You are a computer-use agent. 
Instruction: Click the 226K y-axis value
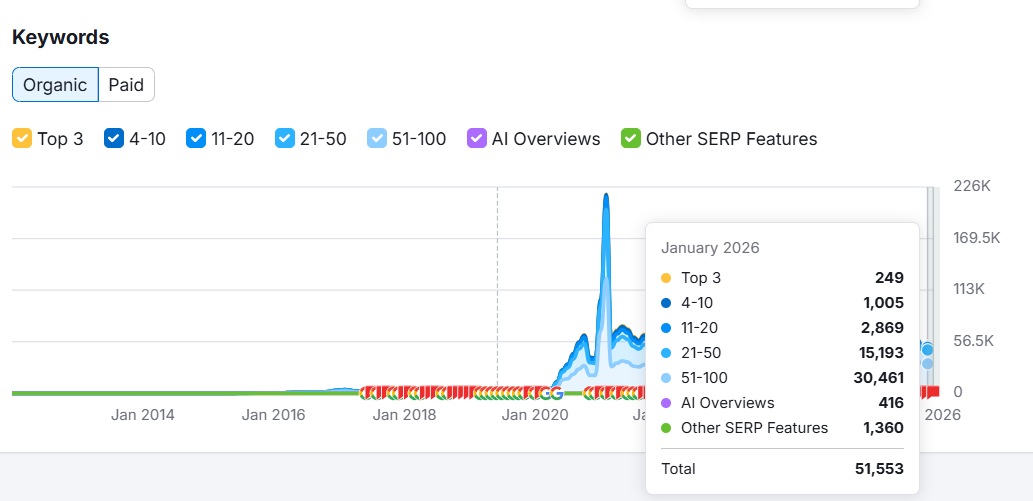(x=972, y=187)
